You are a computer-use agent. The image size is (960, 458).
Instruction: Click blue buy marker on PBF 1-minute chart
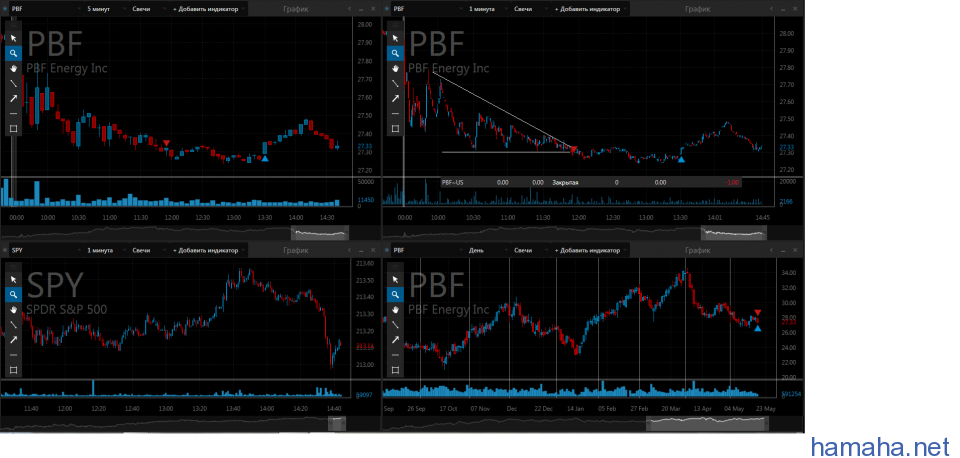pos(681,159)
